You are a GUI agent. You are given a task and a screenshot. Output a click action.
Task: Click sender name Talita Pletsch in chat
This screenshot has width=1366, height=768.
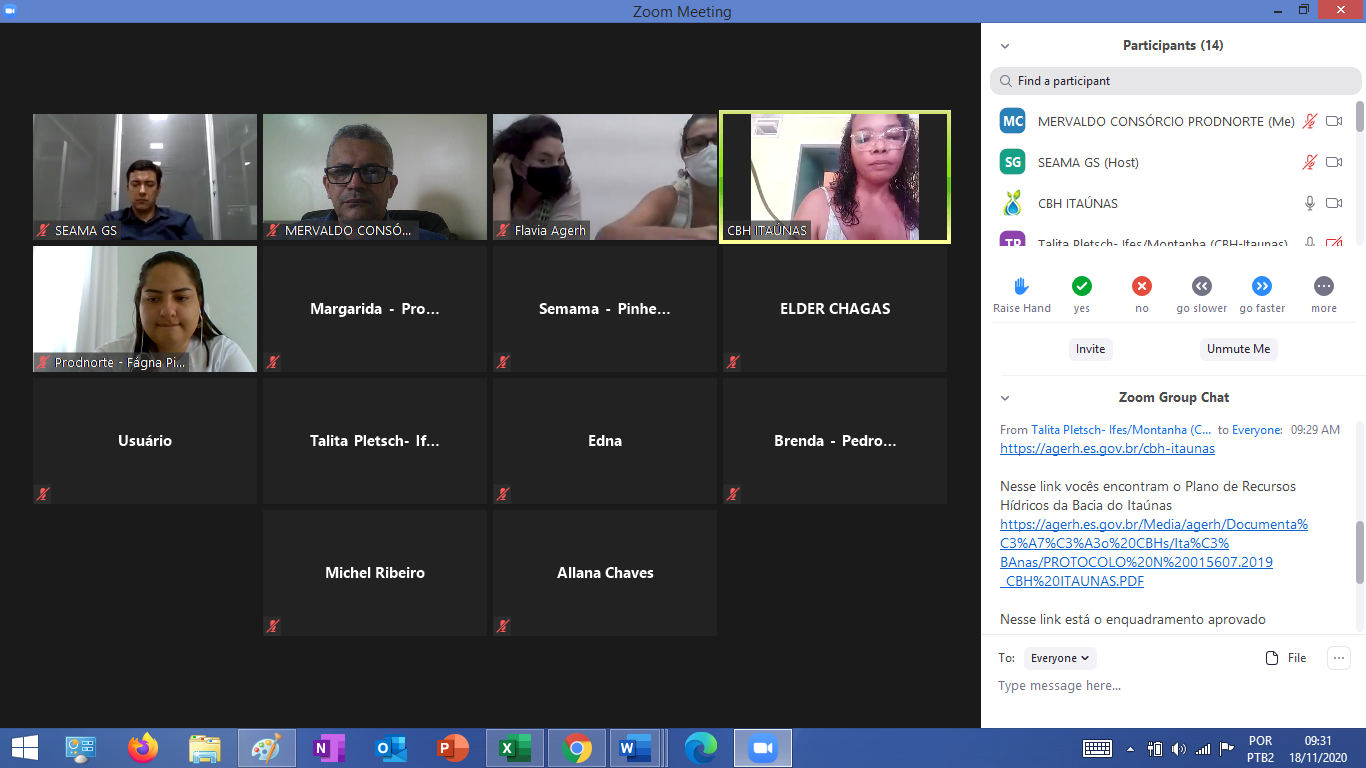point(1122,430)
